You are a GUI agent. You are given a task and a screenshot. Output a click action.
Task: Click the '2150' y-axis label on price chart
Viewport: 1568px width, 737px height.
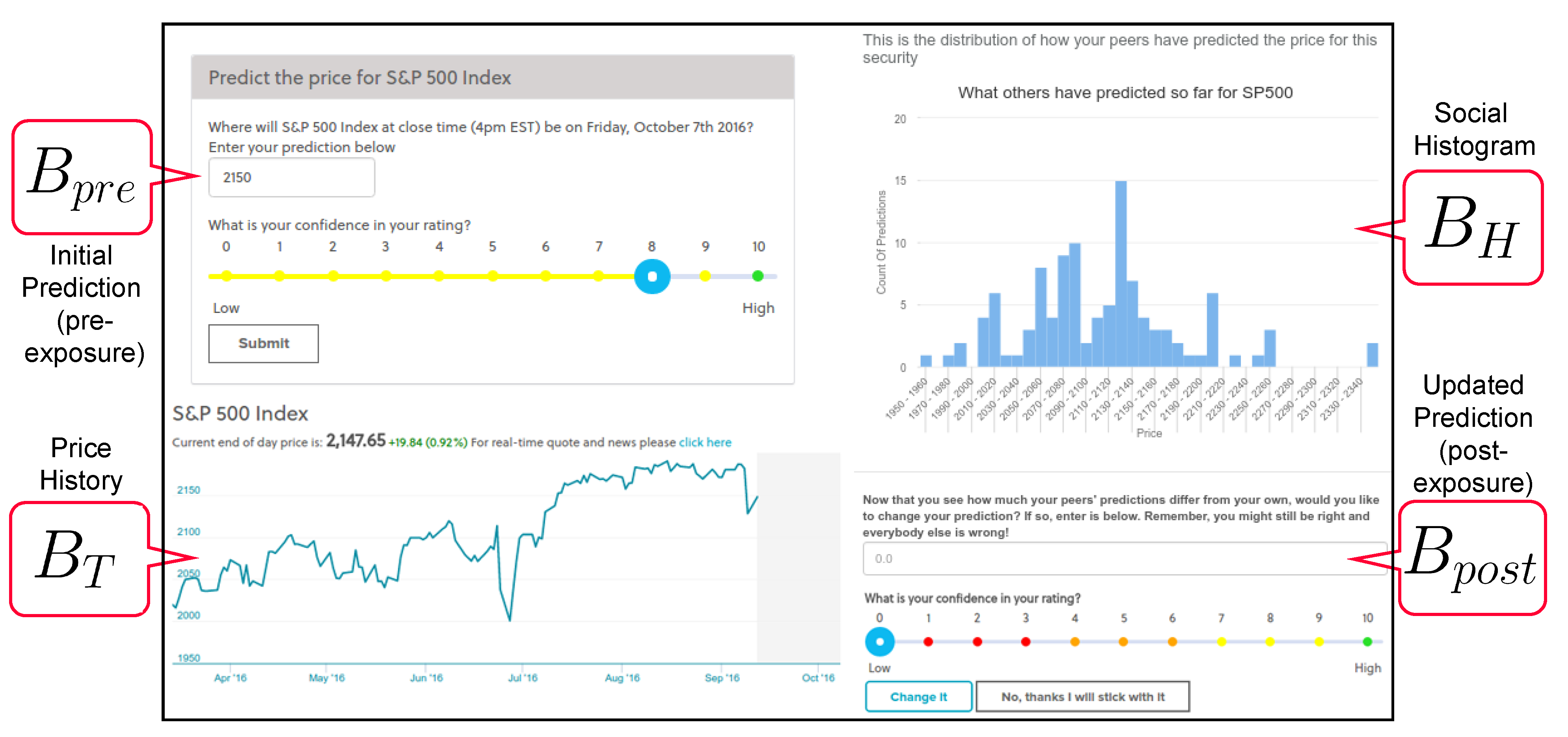tap(189, 490)
